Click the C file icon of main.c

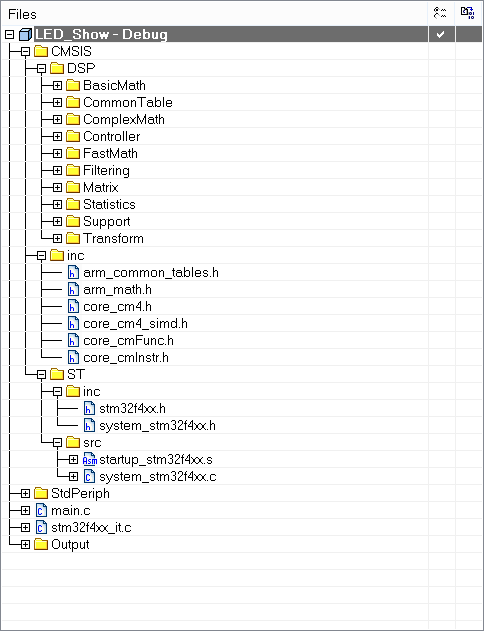41,510
